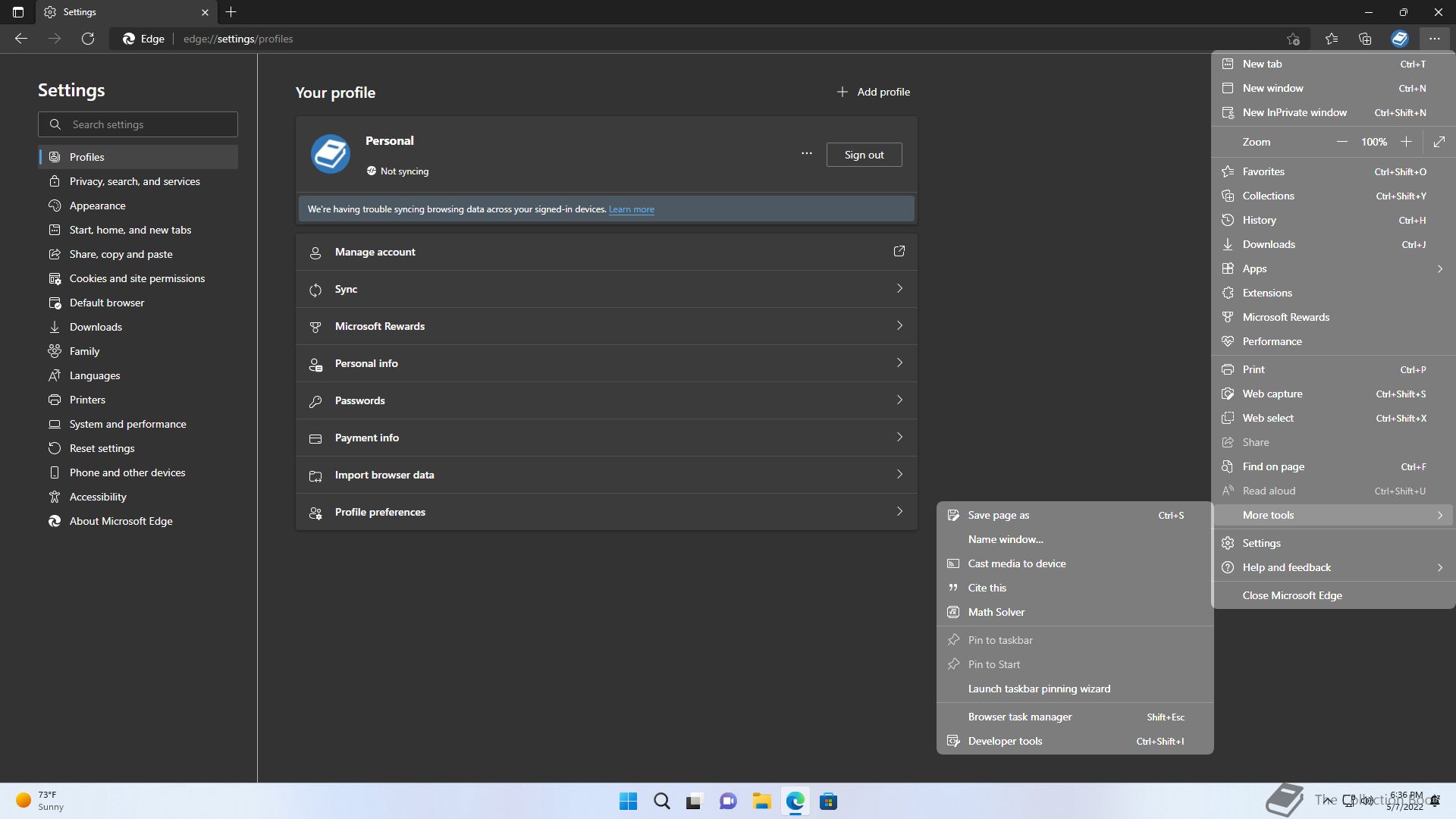
Task: Open the Favorites star toolbar icon
Action: click(1332, 39)
